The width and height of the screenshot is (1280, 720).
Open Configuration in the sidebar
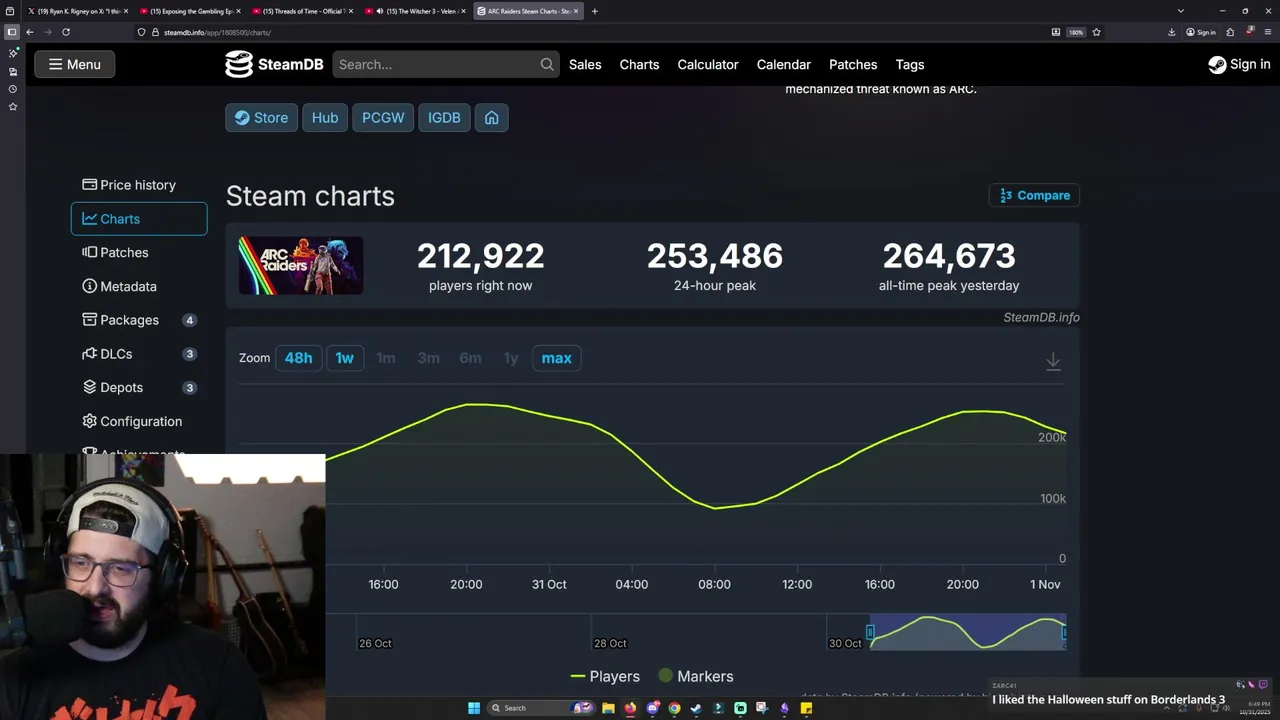(x=139, y=421)
